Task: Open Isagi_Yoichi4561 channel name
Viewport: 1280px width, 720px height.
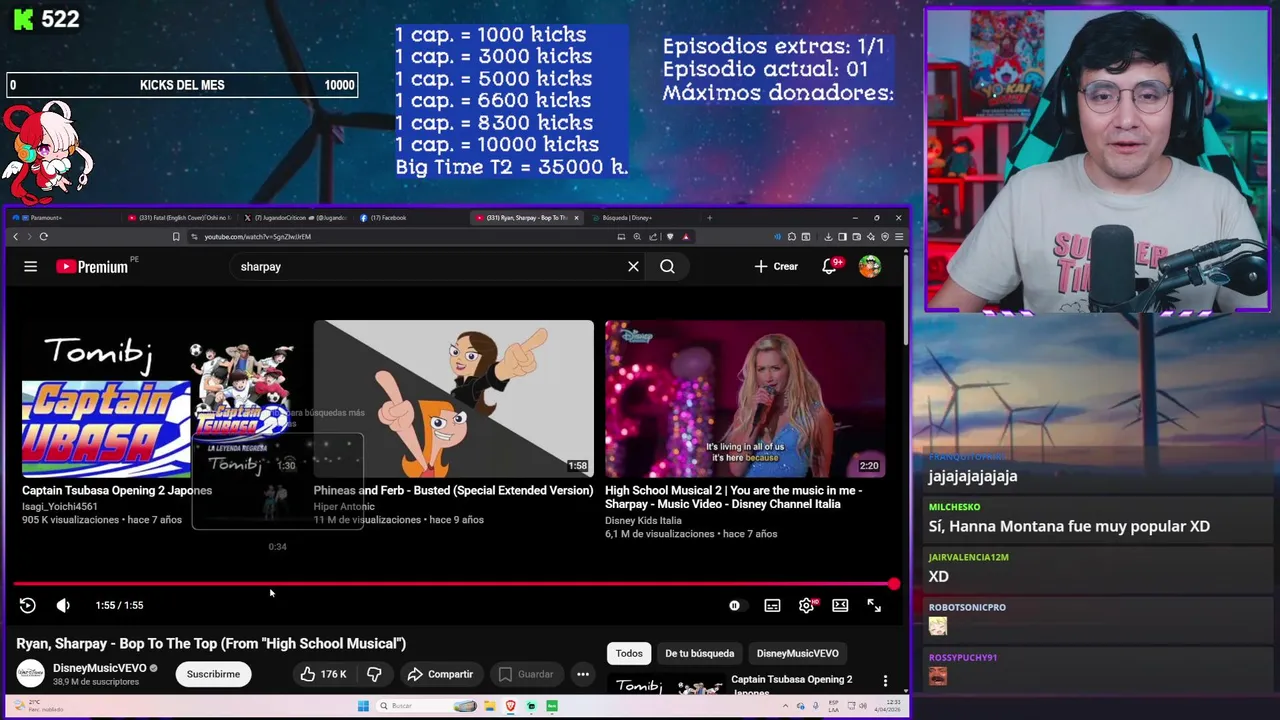Action: (x=60, y=507)
